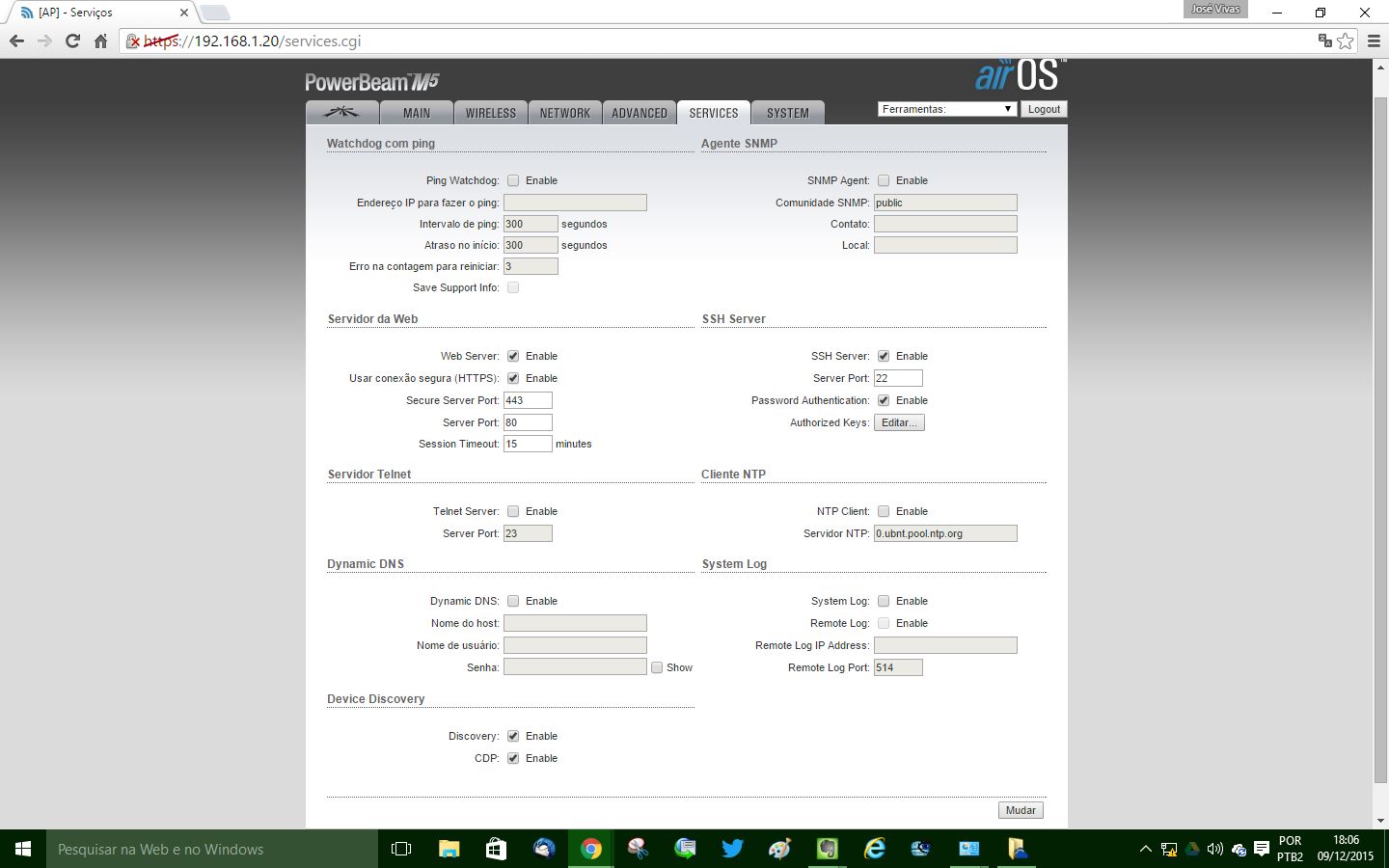Select the SERVICES tab
Image resolution: width=1389 pixels, height=868 pixels.
(714, 113)
